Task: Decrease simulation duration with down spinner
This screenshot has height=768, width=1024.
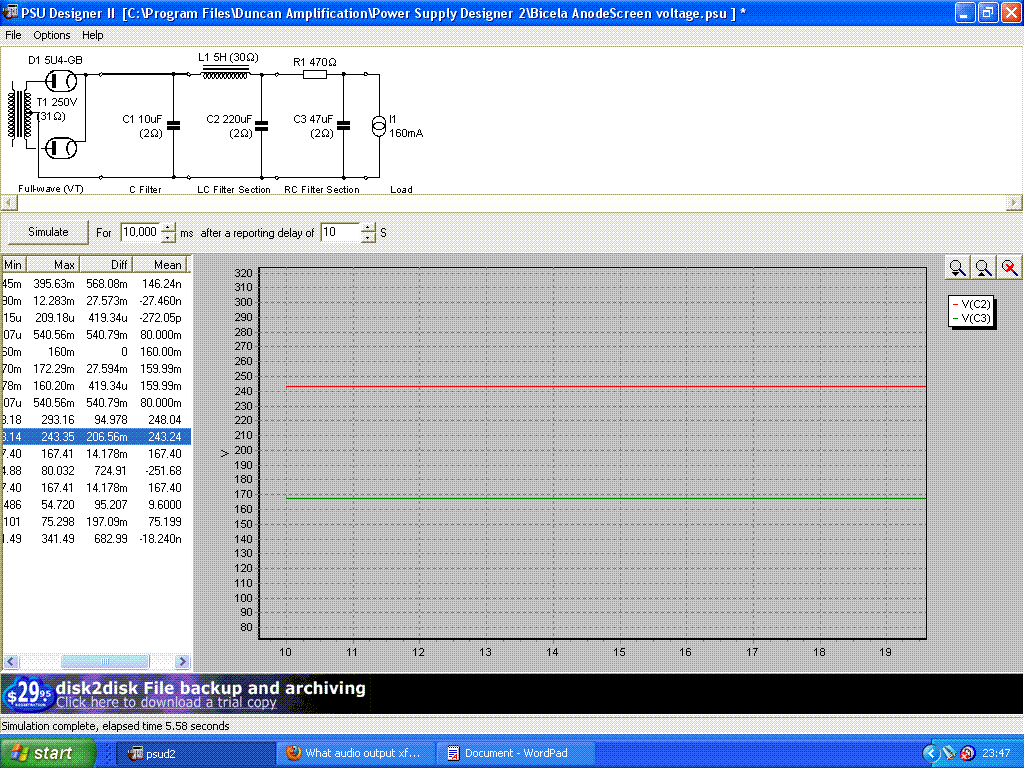Action: click(168, 237)
